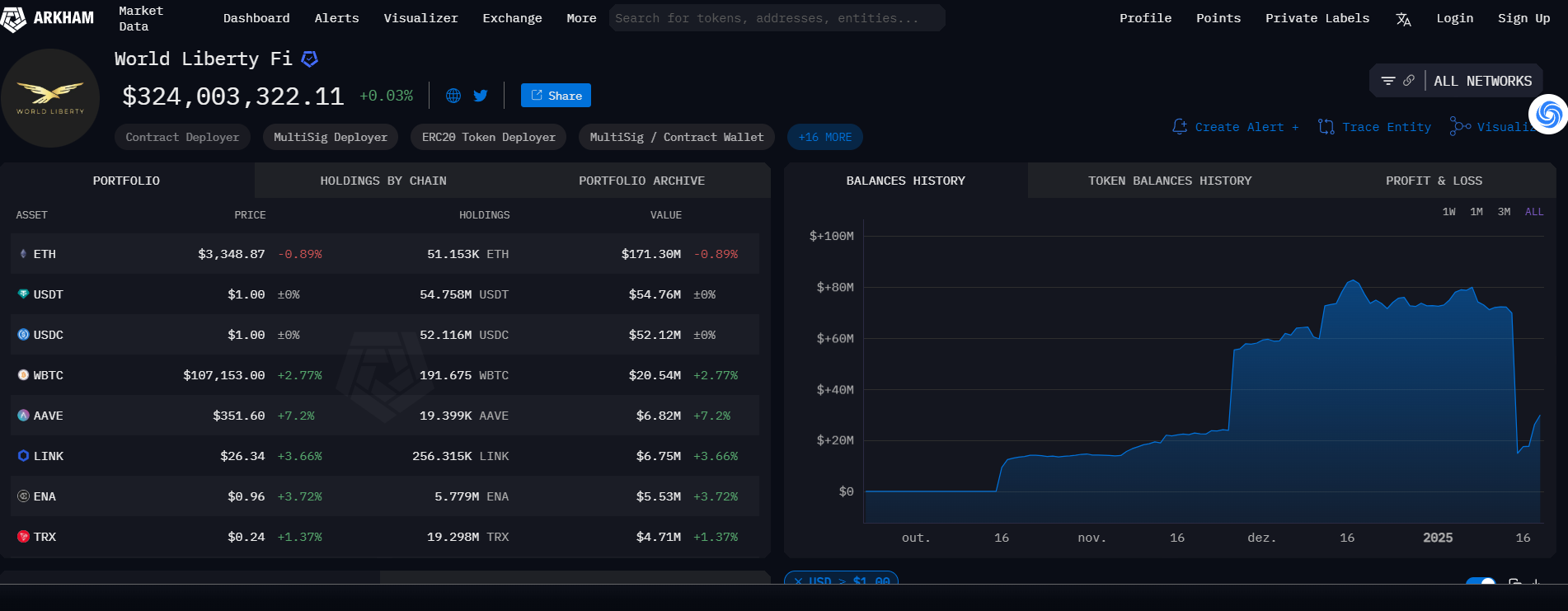Viewport: 1568px width, 611px height.
Task: Expand the +16 MORE tags
Action: click(825, 137)
